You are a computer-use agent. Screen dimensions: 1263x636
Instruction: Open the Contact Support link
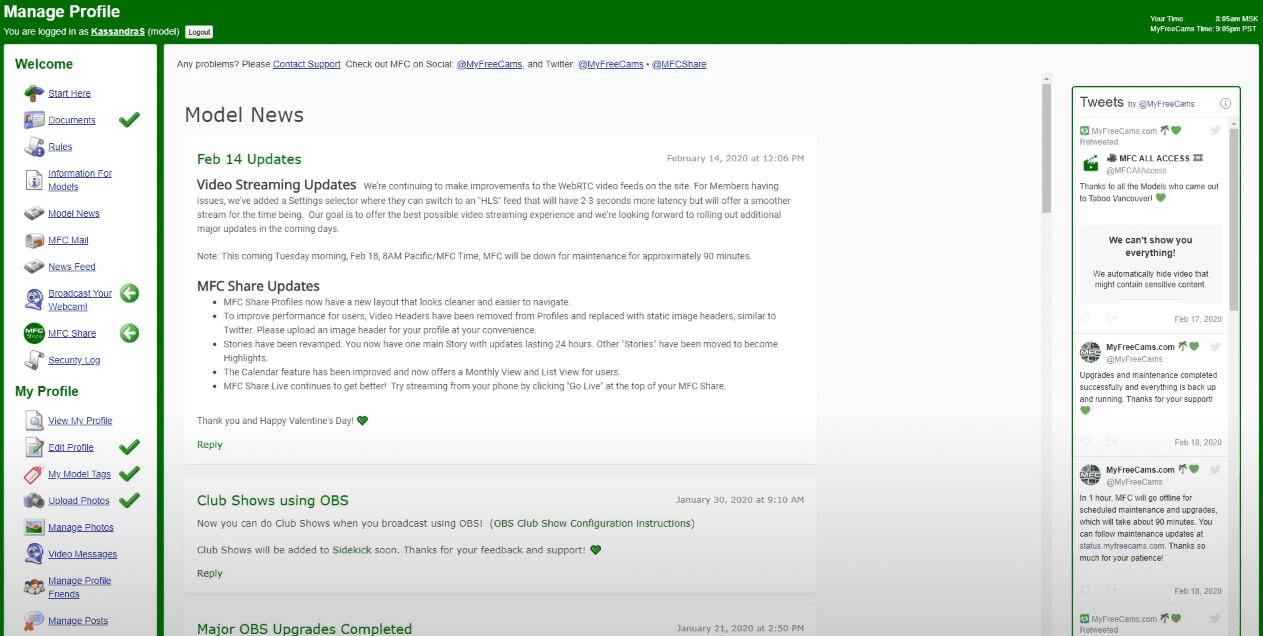tap(306, 64)
